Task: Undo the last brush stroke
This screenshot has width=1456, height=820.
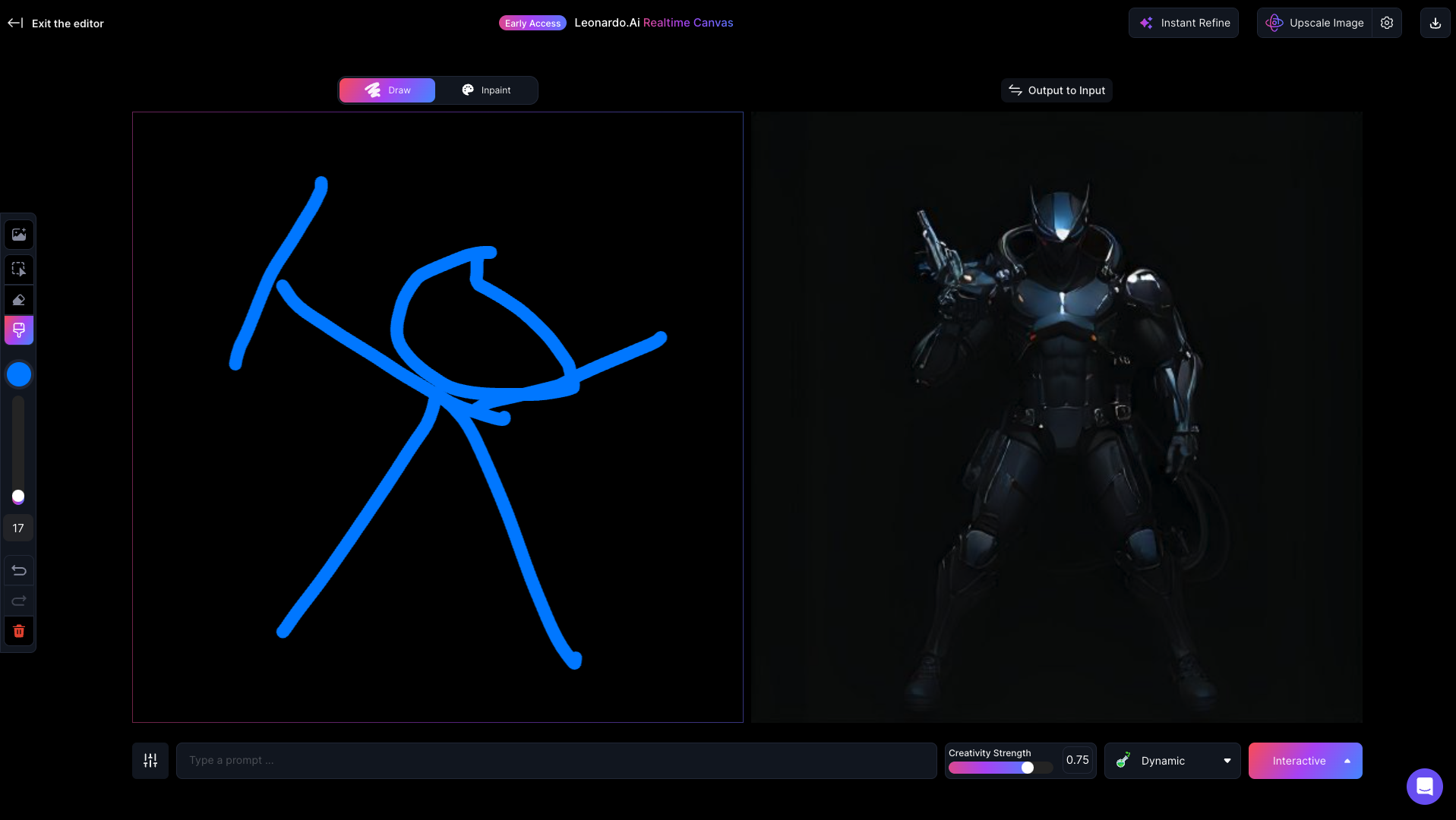Action: point(18,570)
